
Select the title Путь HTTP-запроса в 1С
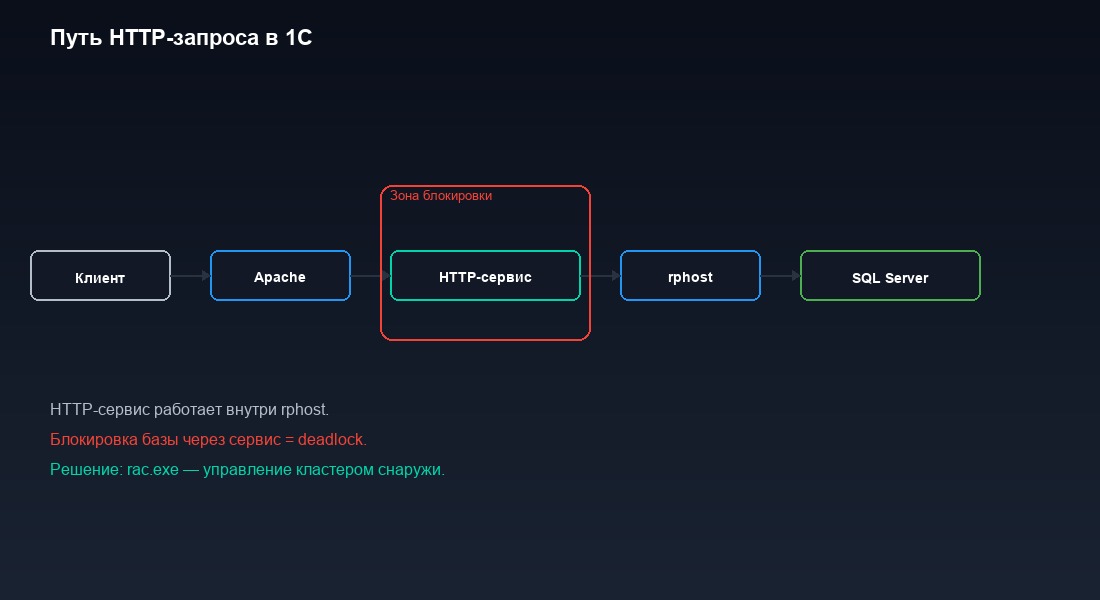click(x=180, y=37)
